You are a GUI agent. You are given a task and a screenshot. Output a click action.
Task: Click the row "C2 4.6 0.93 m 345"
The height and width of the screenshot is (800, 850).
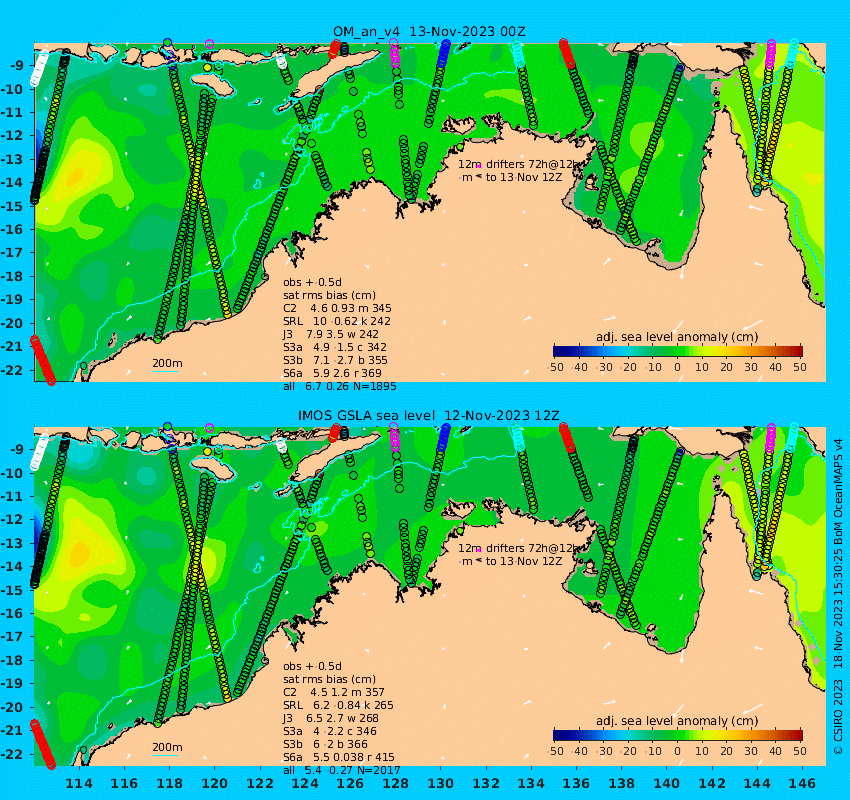(337, 308)
